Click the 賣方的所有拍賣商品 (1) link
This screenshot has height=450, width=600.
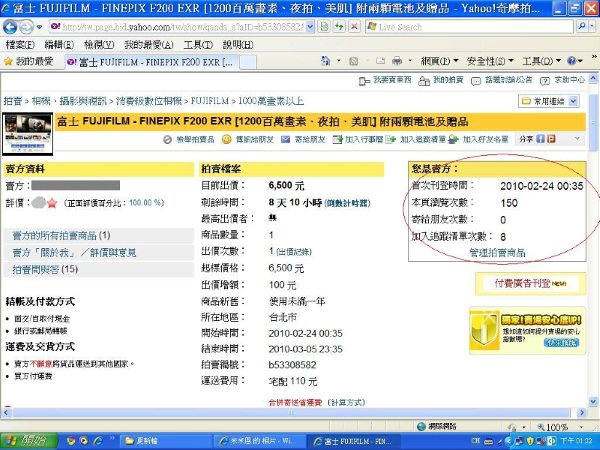(x=61, y=236)
